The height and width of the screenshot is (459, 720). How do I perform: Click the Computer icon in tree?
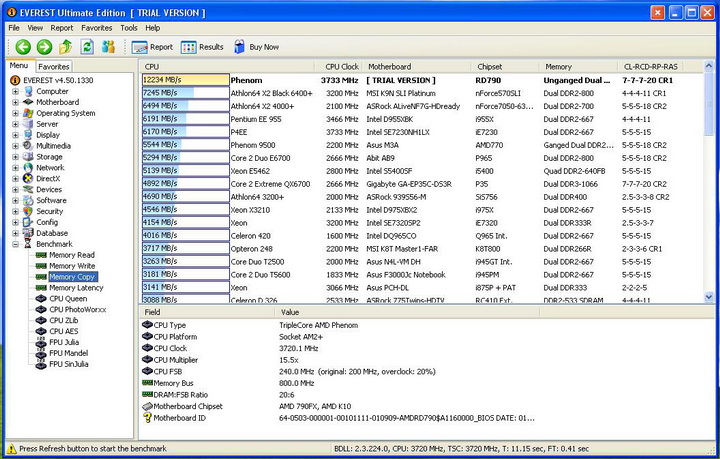(28, 91)
